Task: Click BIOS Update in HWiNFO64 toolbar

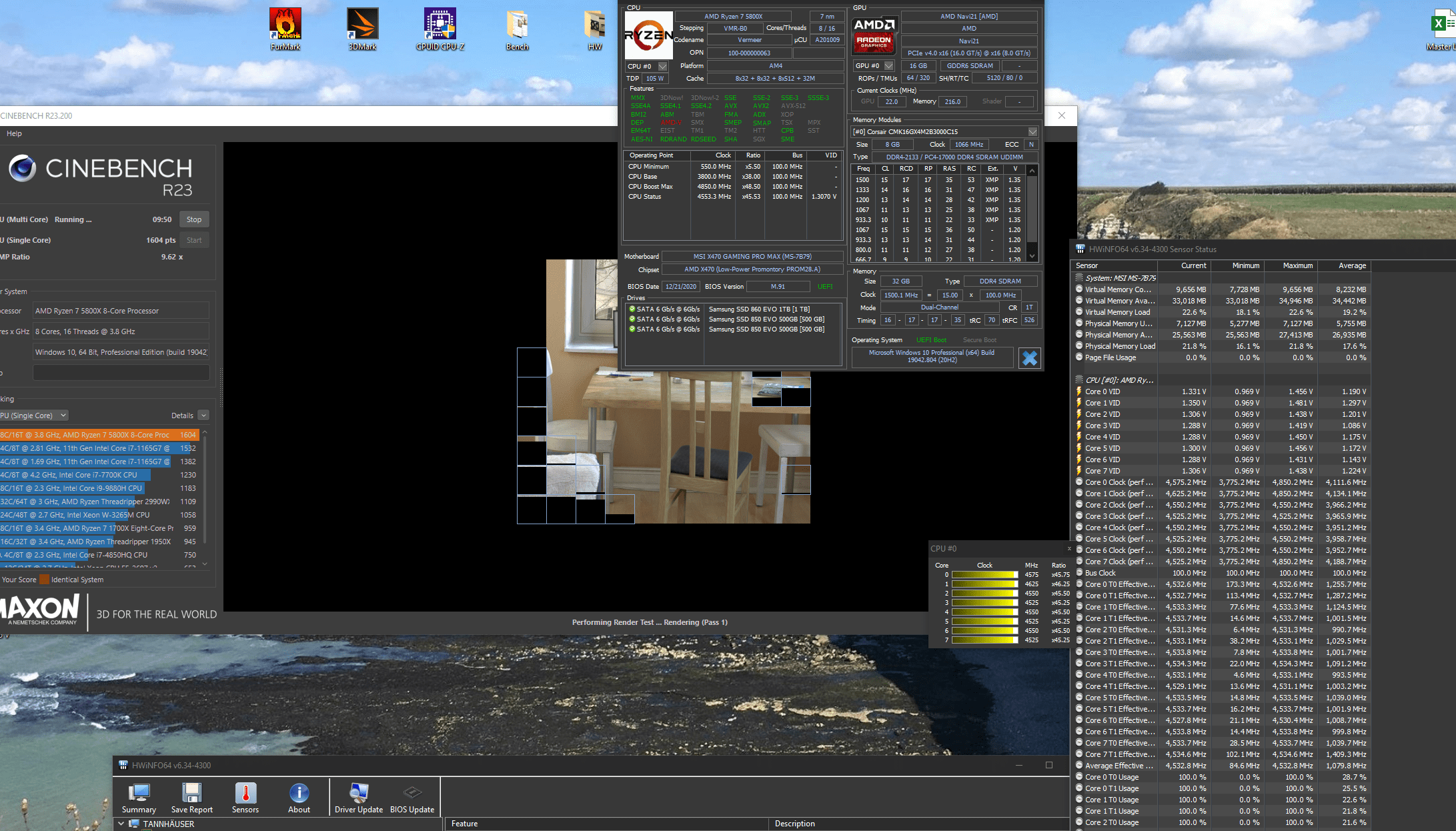Action: 412,797
